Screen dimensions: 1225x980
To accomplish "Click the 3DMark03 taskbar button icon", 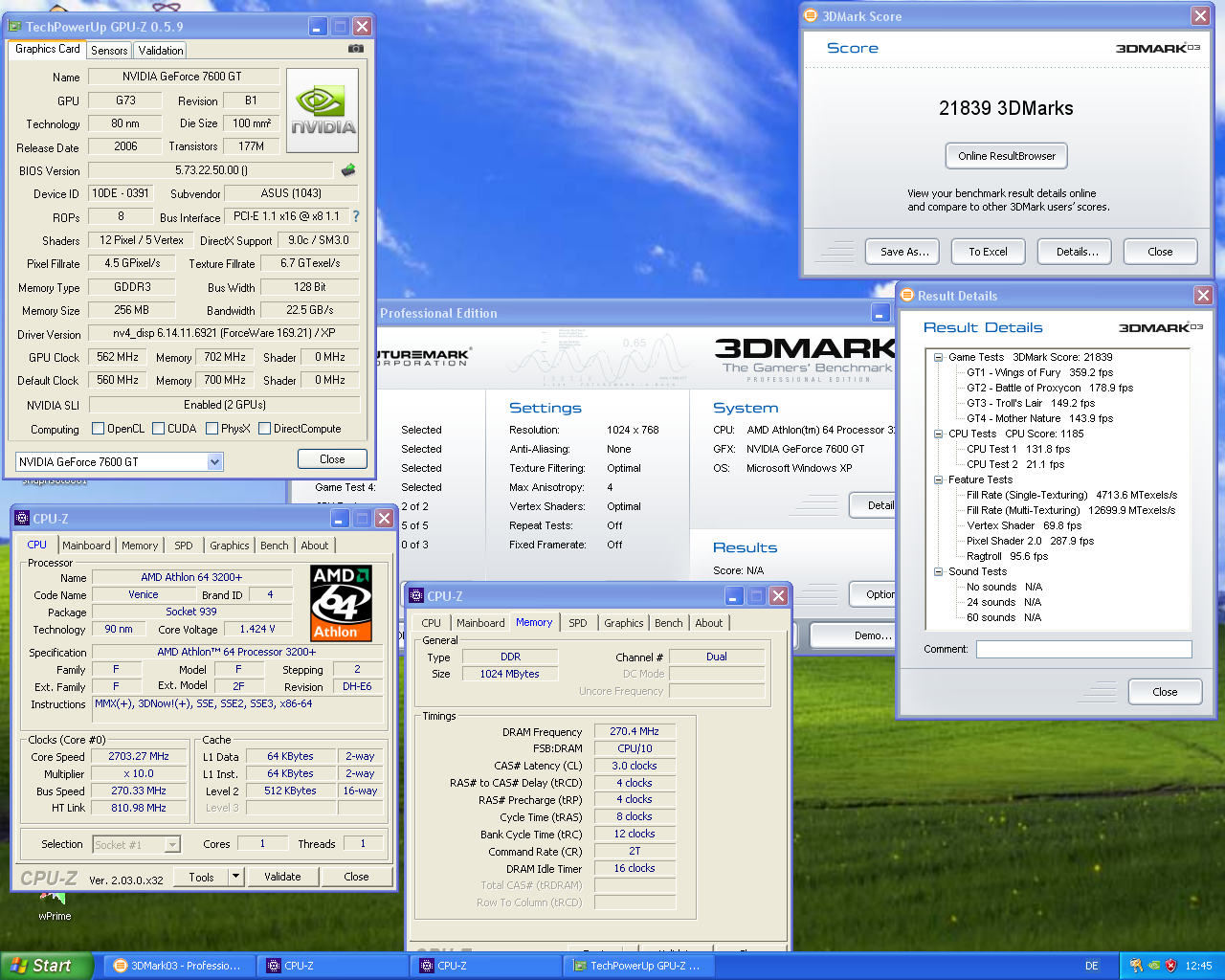I will (121, 966).
